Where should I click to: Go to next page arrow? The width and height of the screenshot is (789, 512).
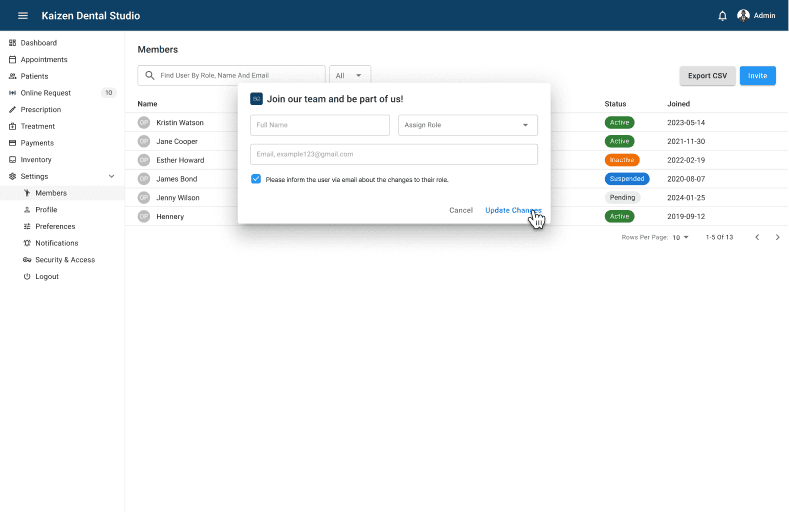point(778,237)
